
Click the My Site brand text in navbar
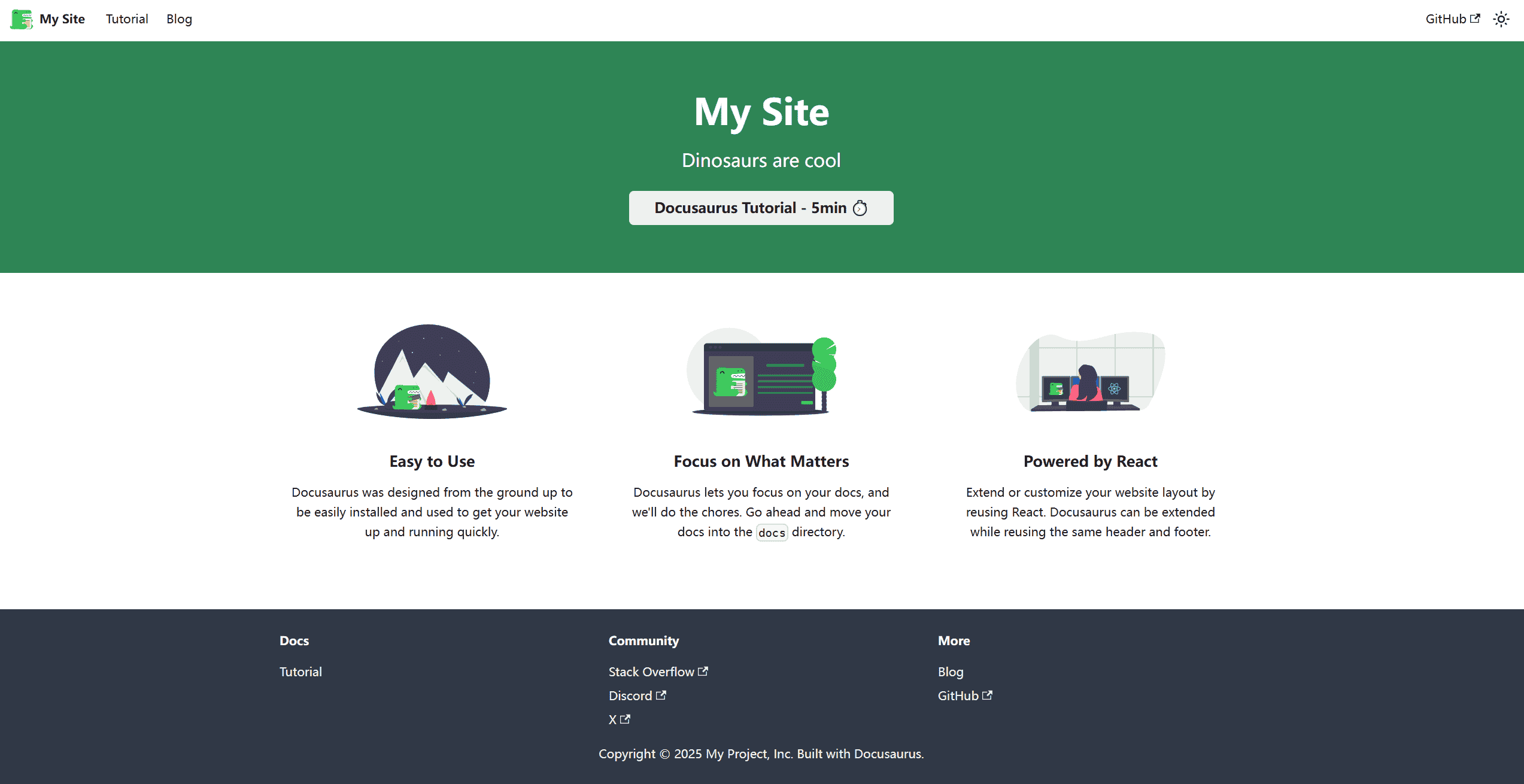click(x=62, y=19)
